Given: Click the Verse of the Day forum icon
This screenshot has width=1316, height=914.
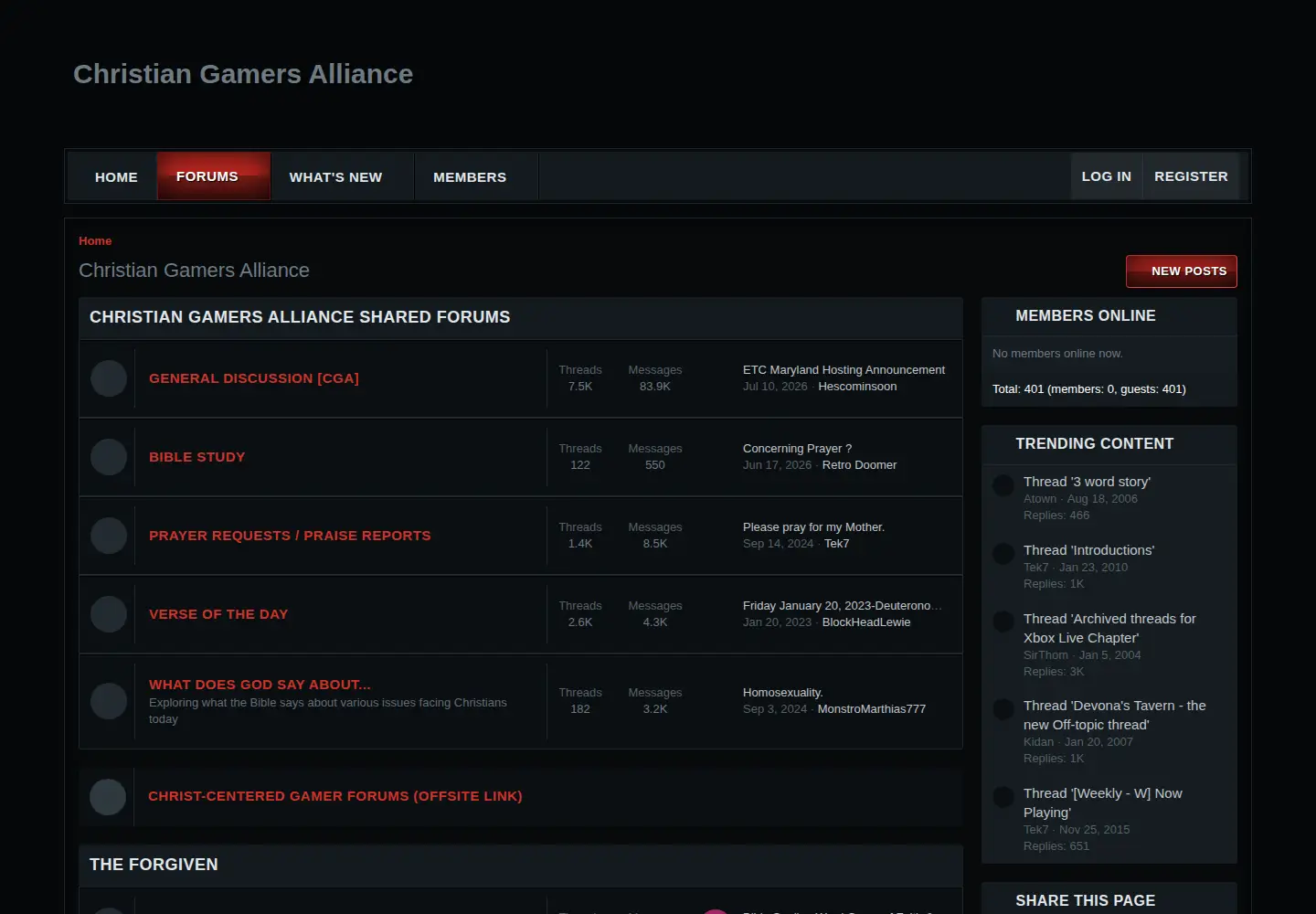Looking at the screenshot, I should point(109,614).
